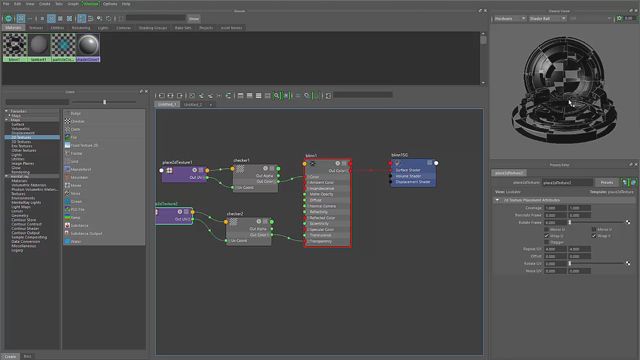640x360 pixels.
Task: Add a new graph tab
Action: click(211, 104)
